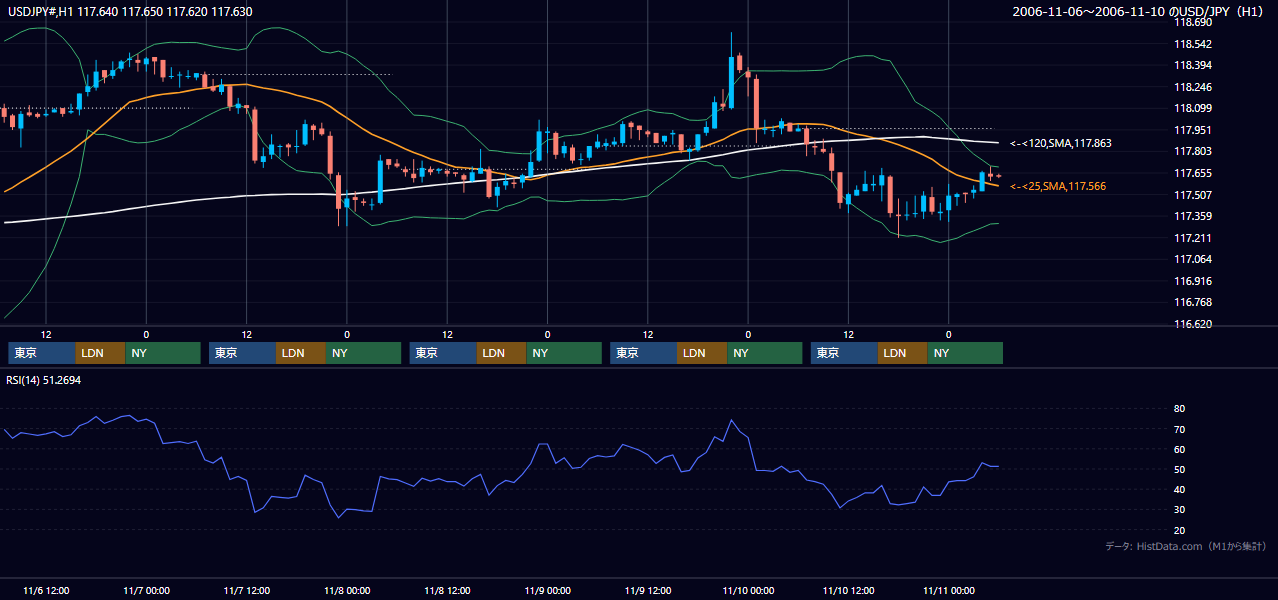Viewport: 1278px width, 600px height.
Task: Click the 東京 session block for 11/6
Action: click(x=42, y=353)
